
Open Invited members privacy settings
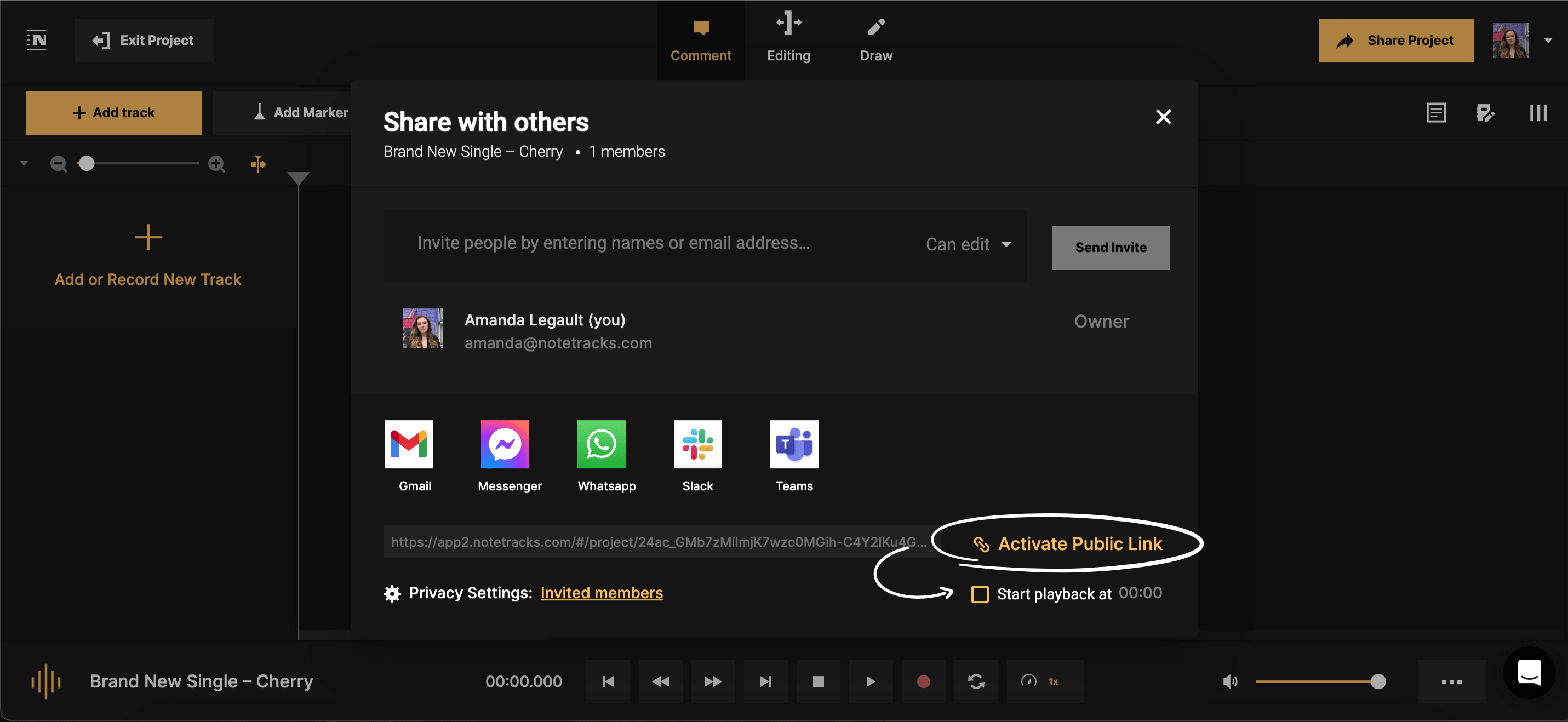pos(602,592)
